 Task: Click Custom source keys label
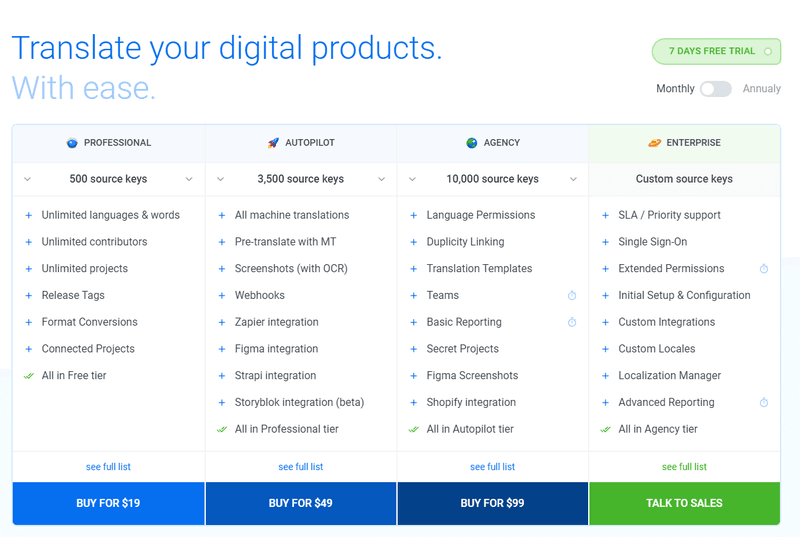(x=684, y=179)
